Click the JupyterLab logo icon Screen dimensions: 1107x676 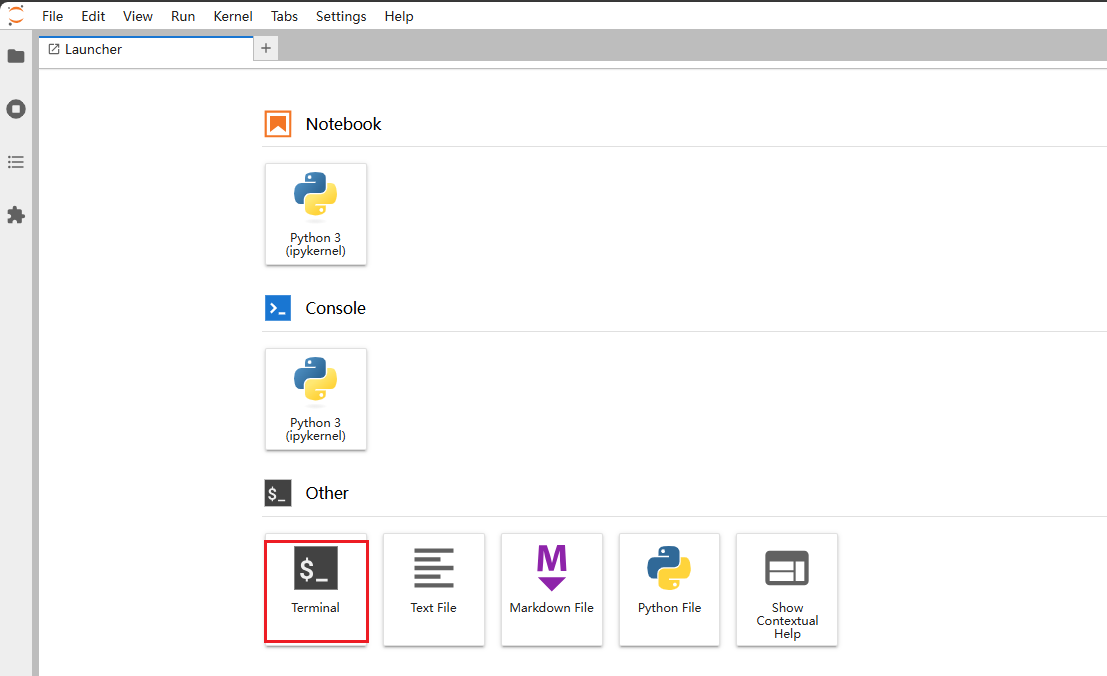coord(16,16)
